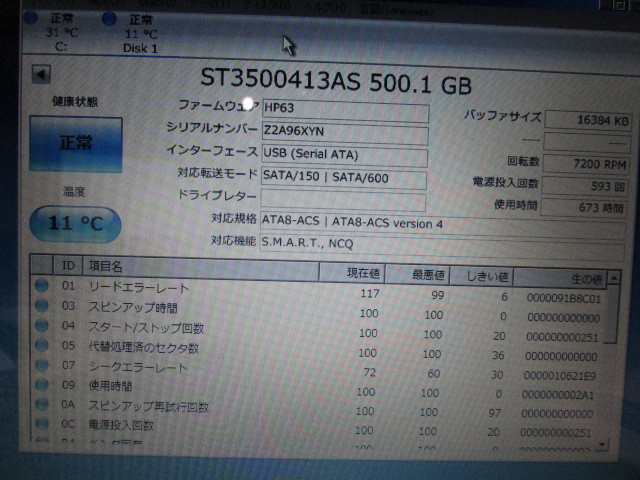
Task: Click the status icon for row 04 スタート/ストップ回数
Action: tap(42, 325)
